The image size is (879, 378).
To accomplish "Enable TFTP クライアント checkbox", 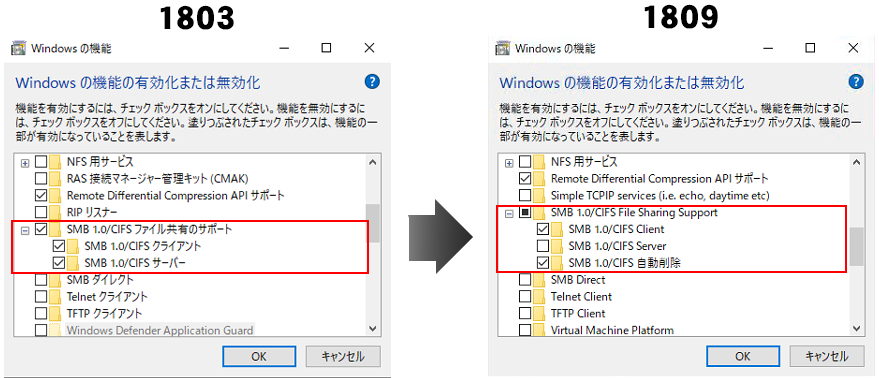I will coord(41,313).
